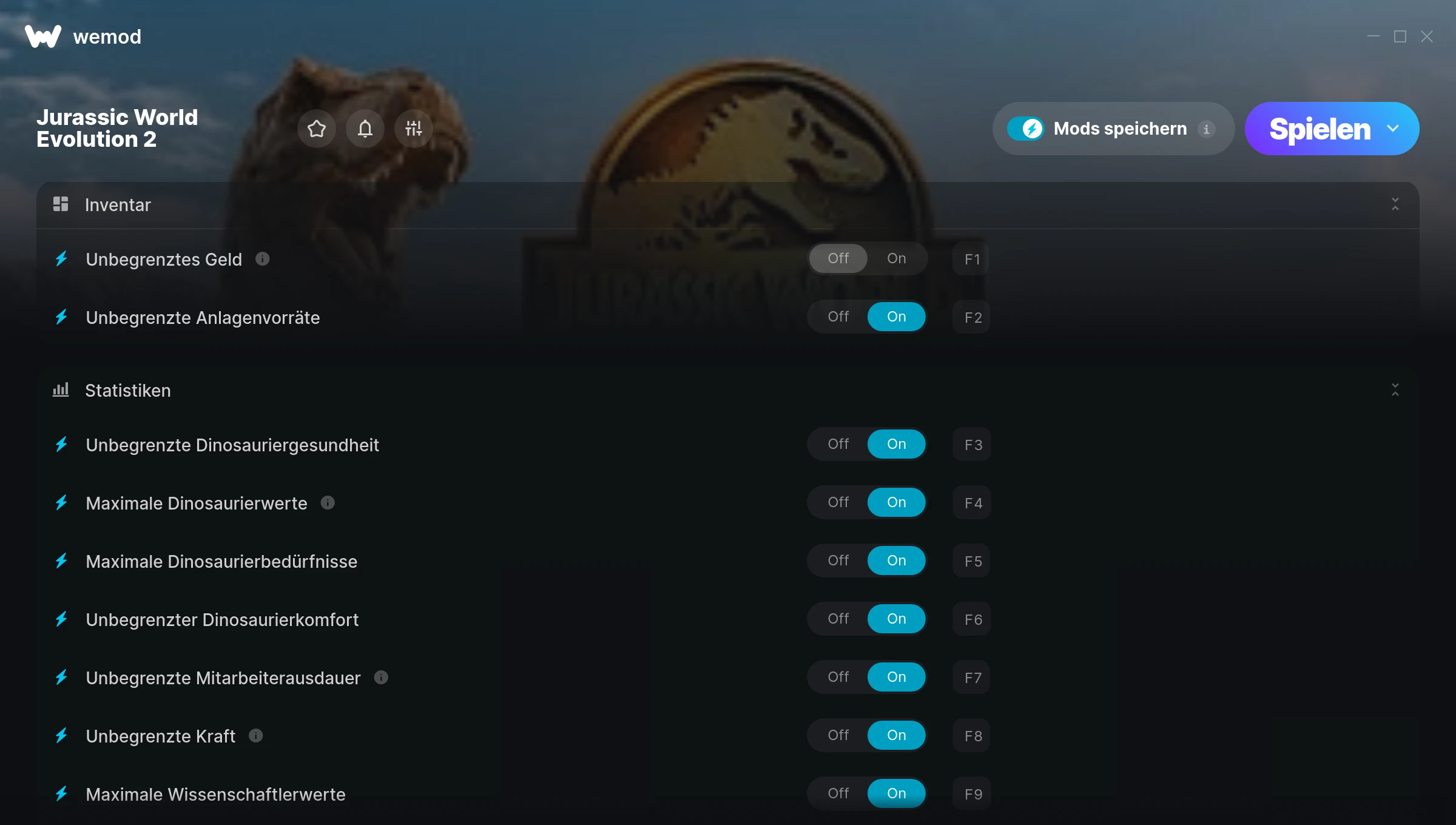Image resolution: width=1456 pixels, height=825 pixels.
Task: Show info for Unbegrenzte Mitarbeiterausdauer
Action: (381, 678)
